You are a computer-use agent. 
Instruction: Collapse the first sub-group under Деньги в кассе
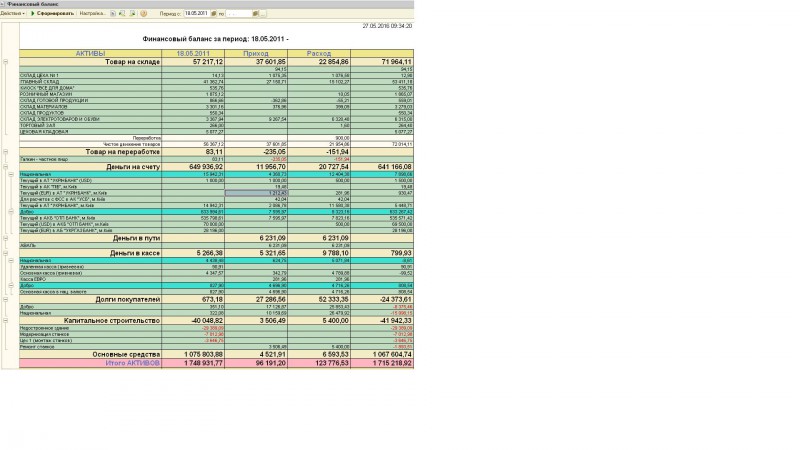click(11, 260)
